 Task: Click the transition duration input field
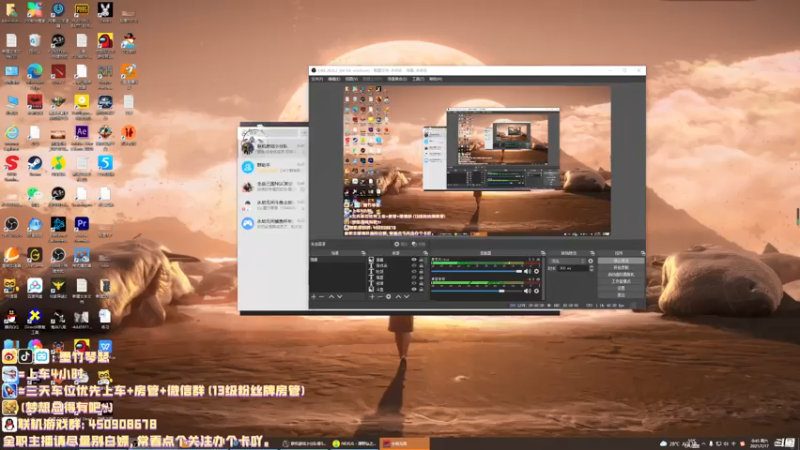(572, 268)
